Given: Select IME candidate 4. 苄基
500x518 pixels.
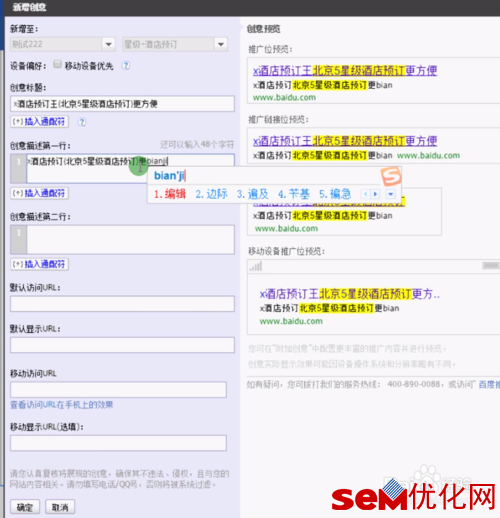Looking at the screenshot, I should click(x=294, y=194).
